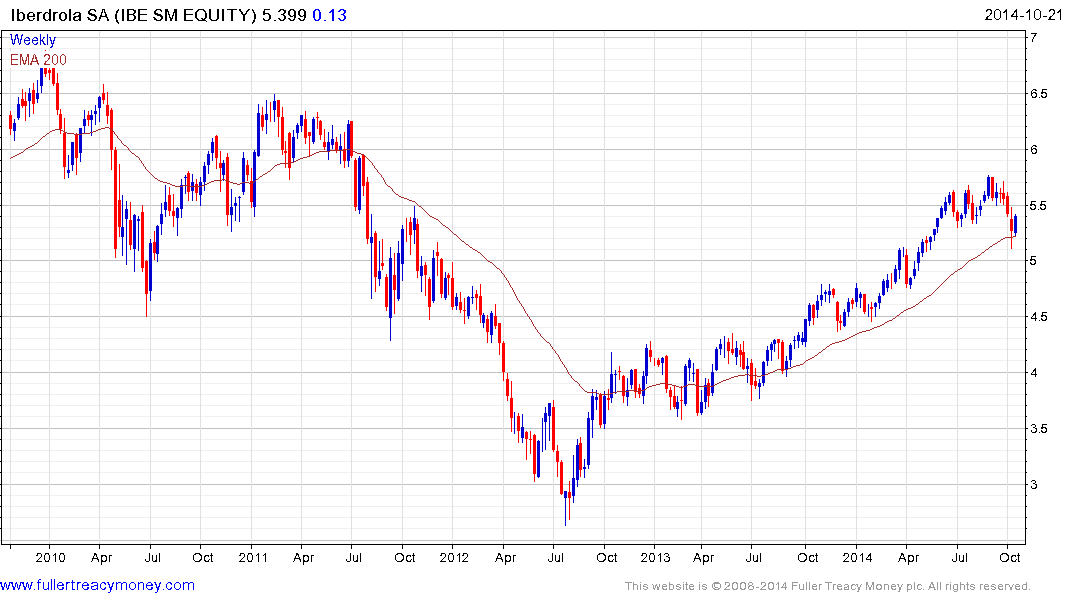
Task: Click the price value 5.399
Action: click(x=285, y=15)
